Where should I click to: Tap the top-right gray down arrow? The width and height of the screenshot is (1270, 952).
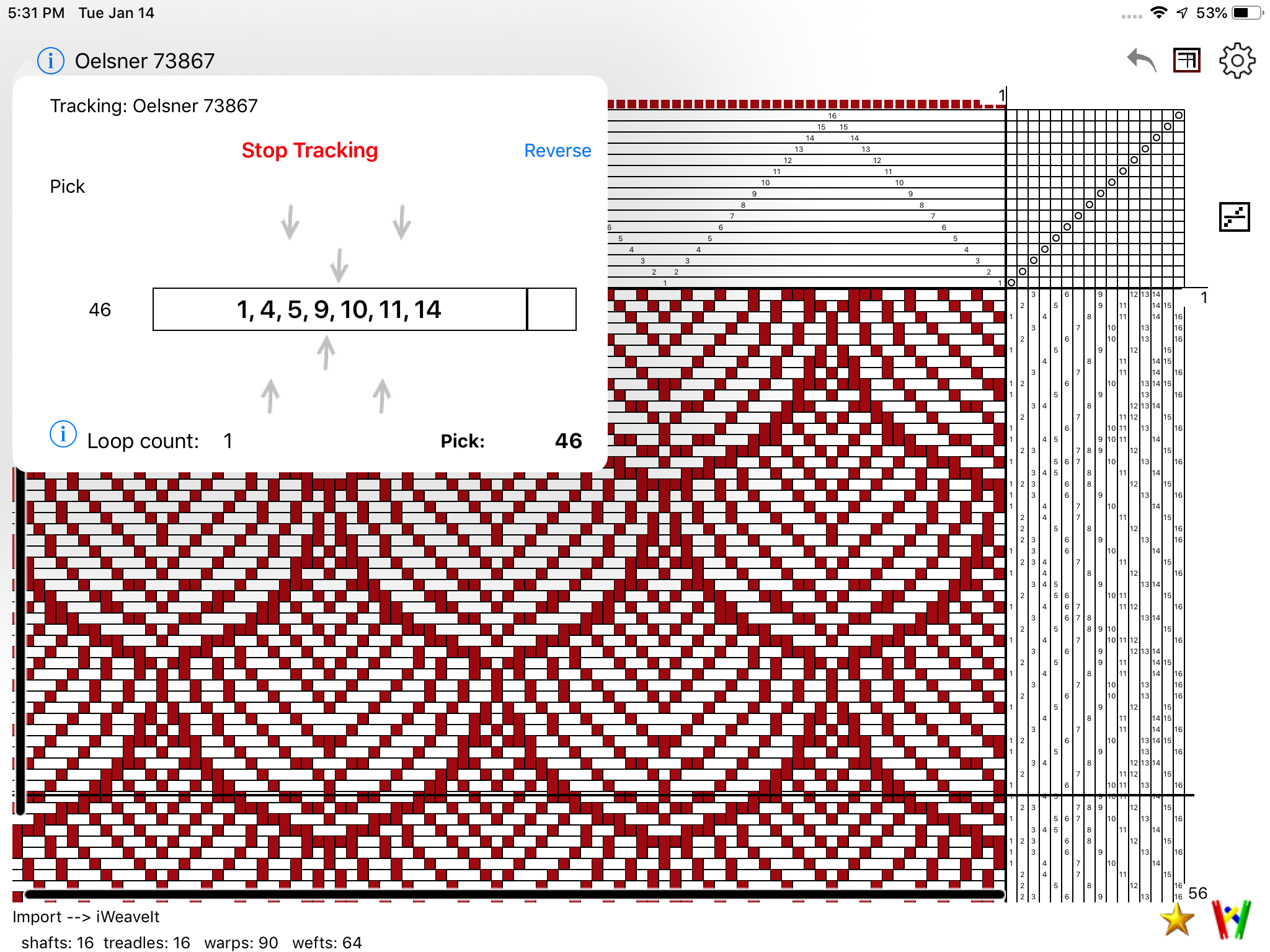pyautogui.click(x=402, y=222)
